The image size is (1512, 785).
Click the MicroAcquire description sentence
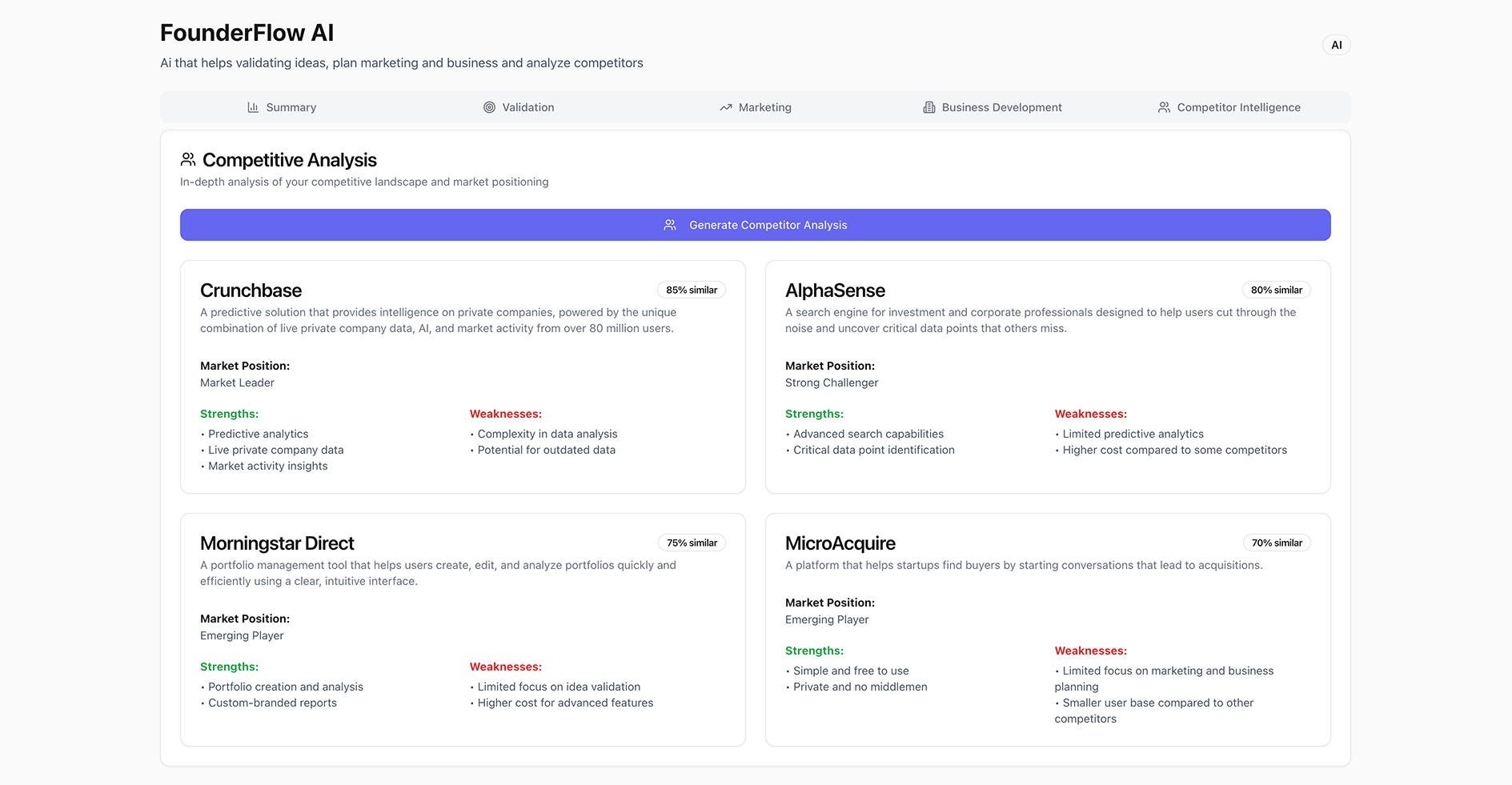point(1024,565)
